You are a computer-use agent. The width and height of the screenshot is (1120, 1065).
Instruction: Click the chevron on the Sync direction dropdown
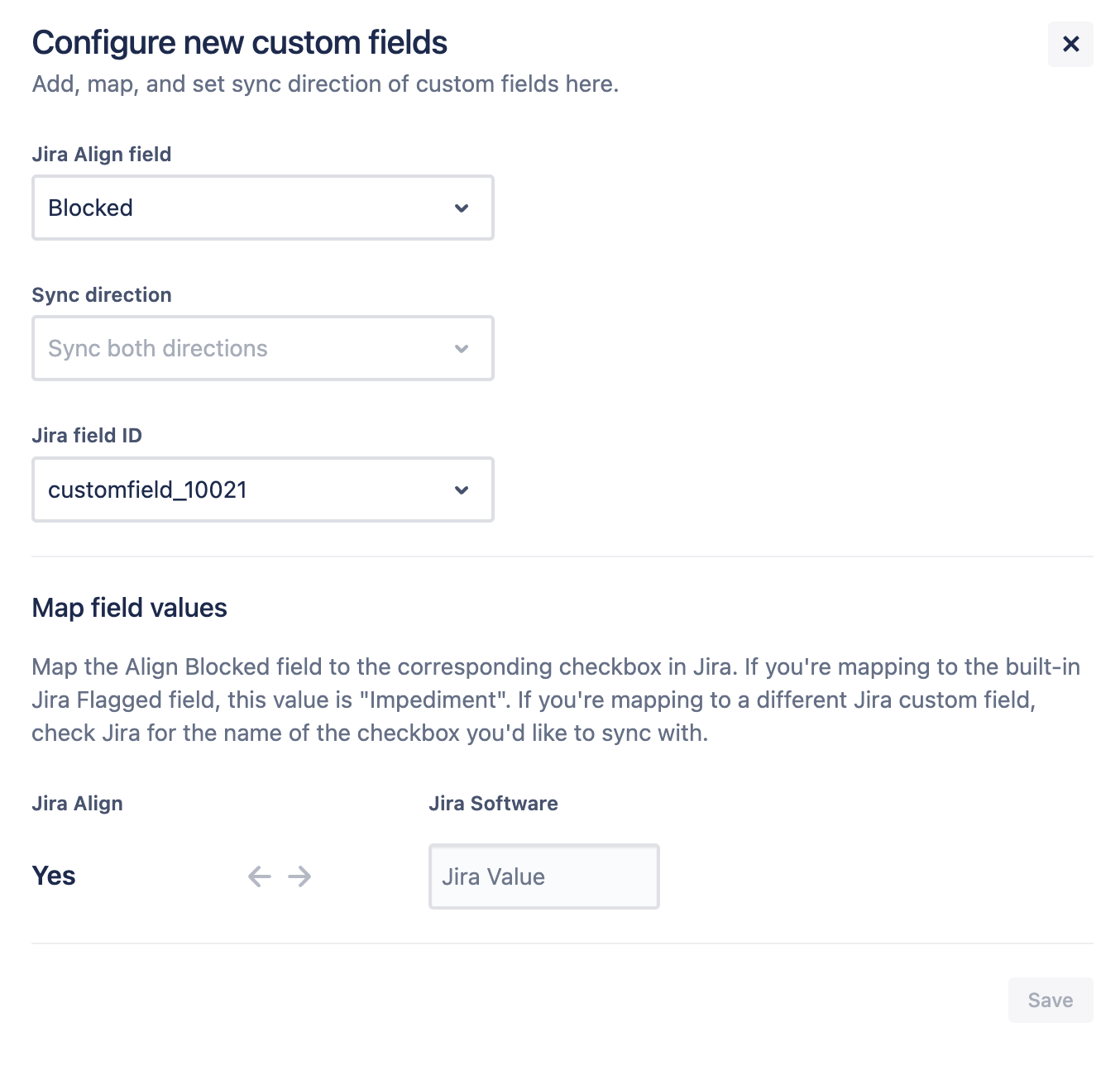coord(461,348)
